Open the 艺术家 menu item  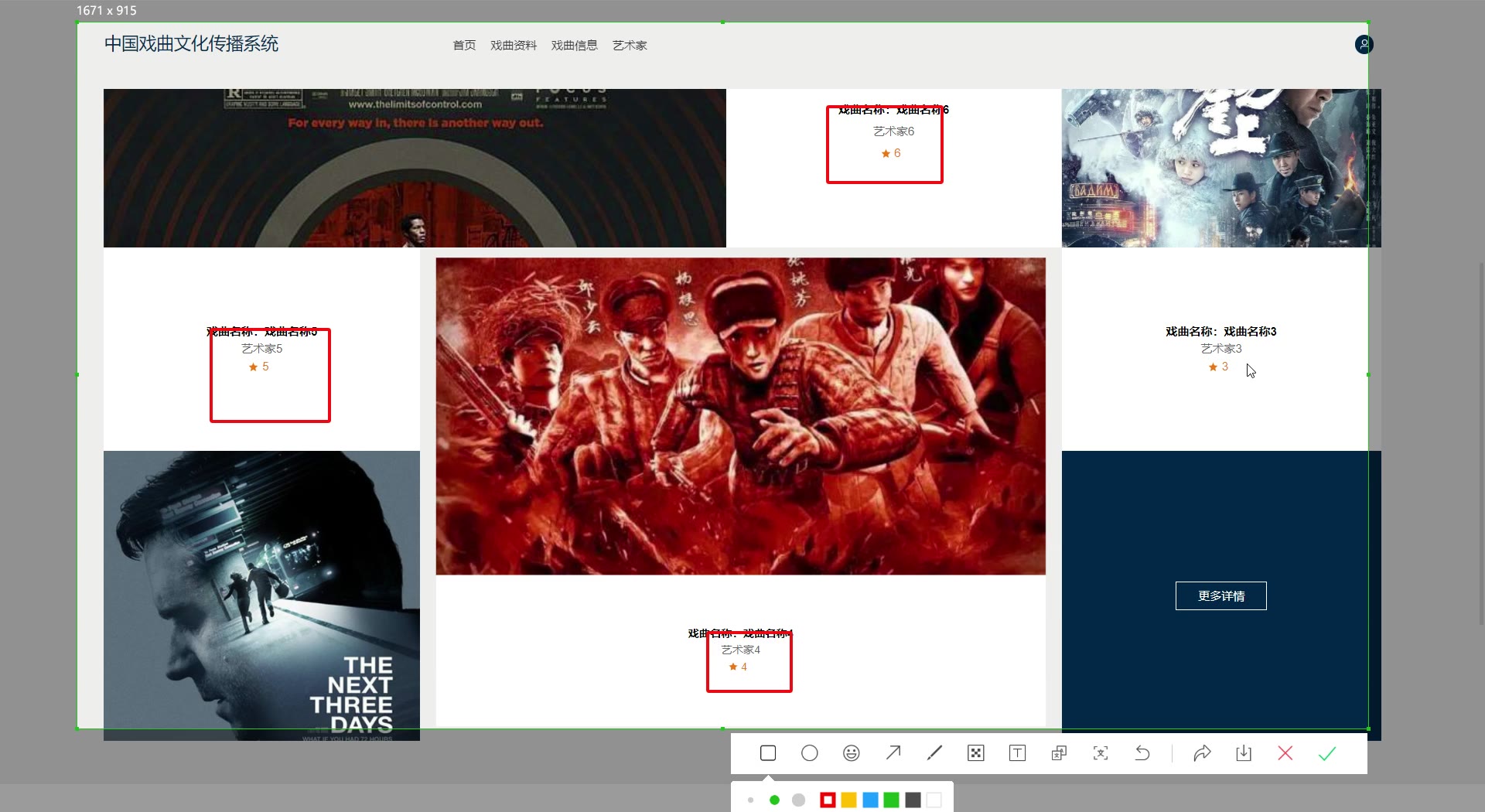click(x=630, y=46)
